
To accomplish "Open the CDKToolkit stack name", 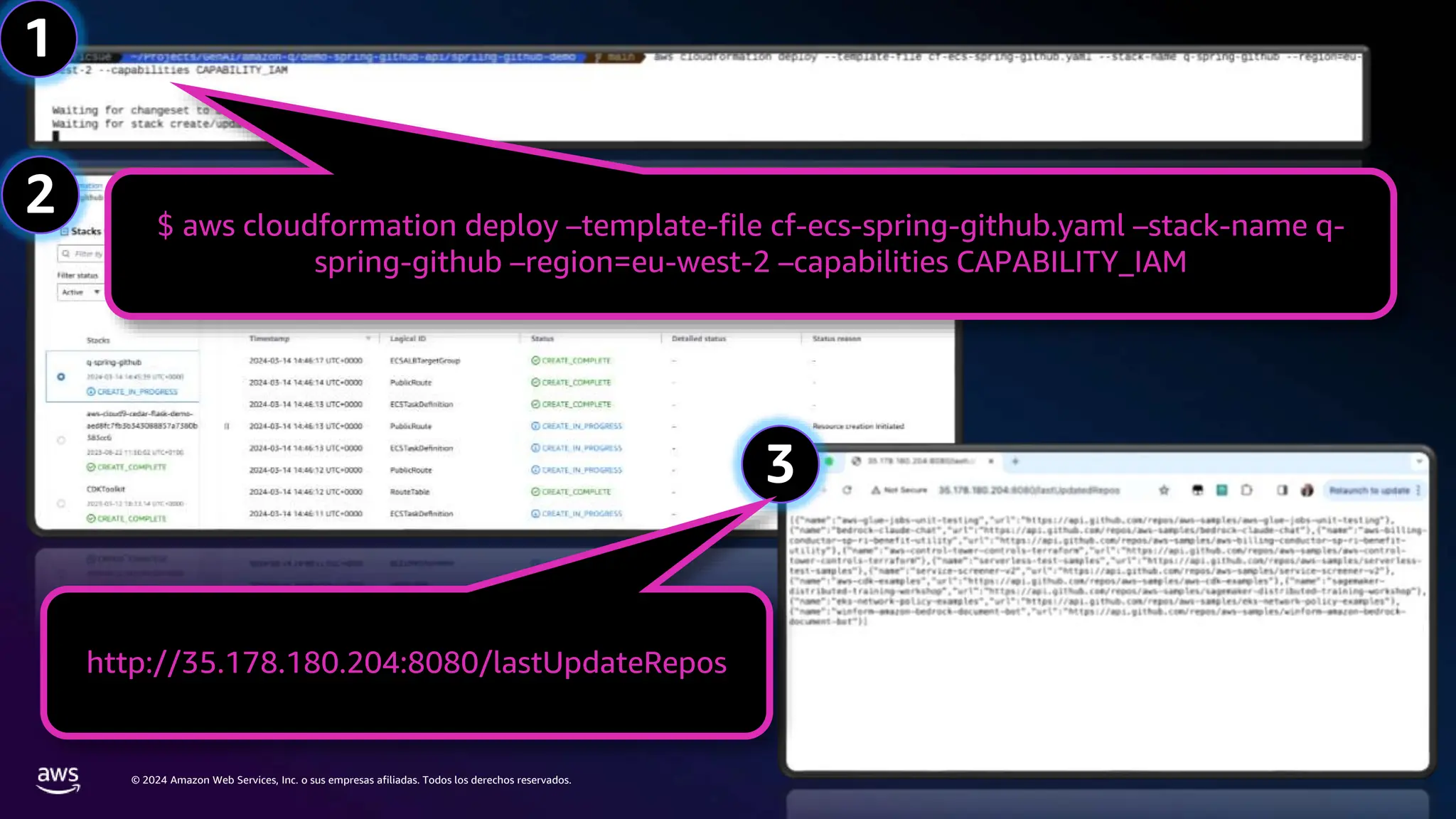I will 105,488.
